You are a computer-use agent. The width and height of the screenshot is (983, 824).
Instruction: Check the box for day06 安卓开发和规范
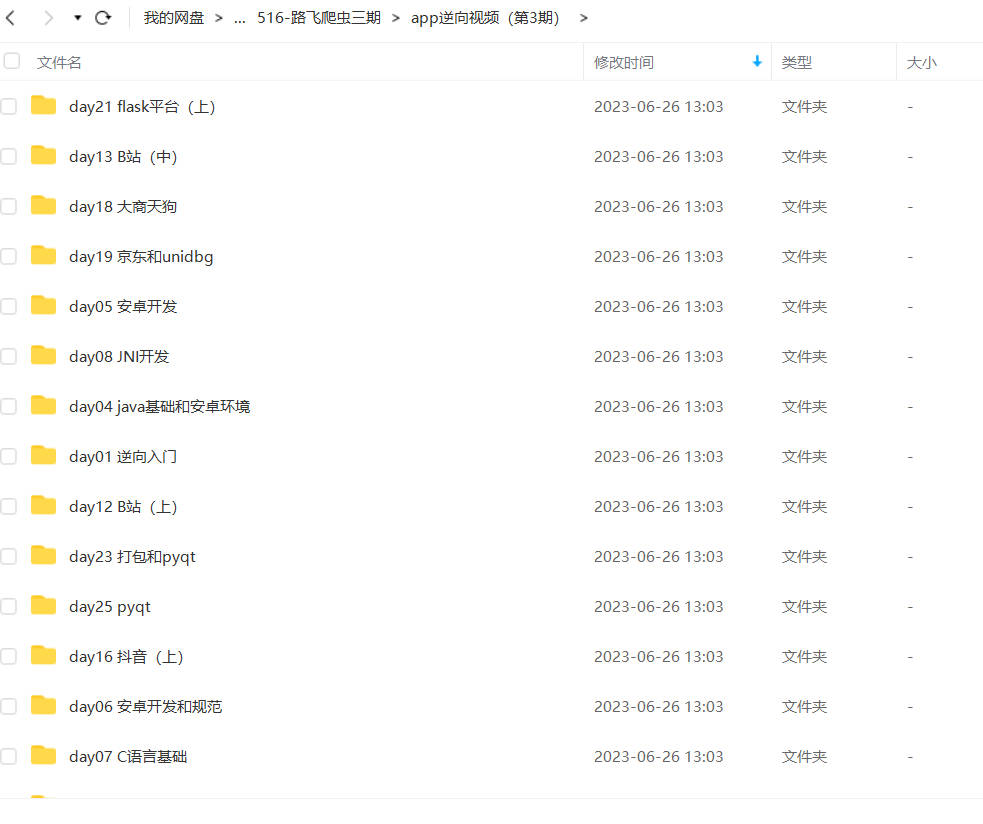pyautogui.click(x=9, y=706)
